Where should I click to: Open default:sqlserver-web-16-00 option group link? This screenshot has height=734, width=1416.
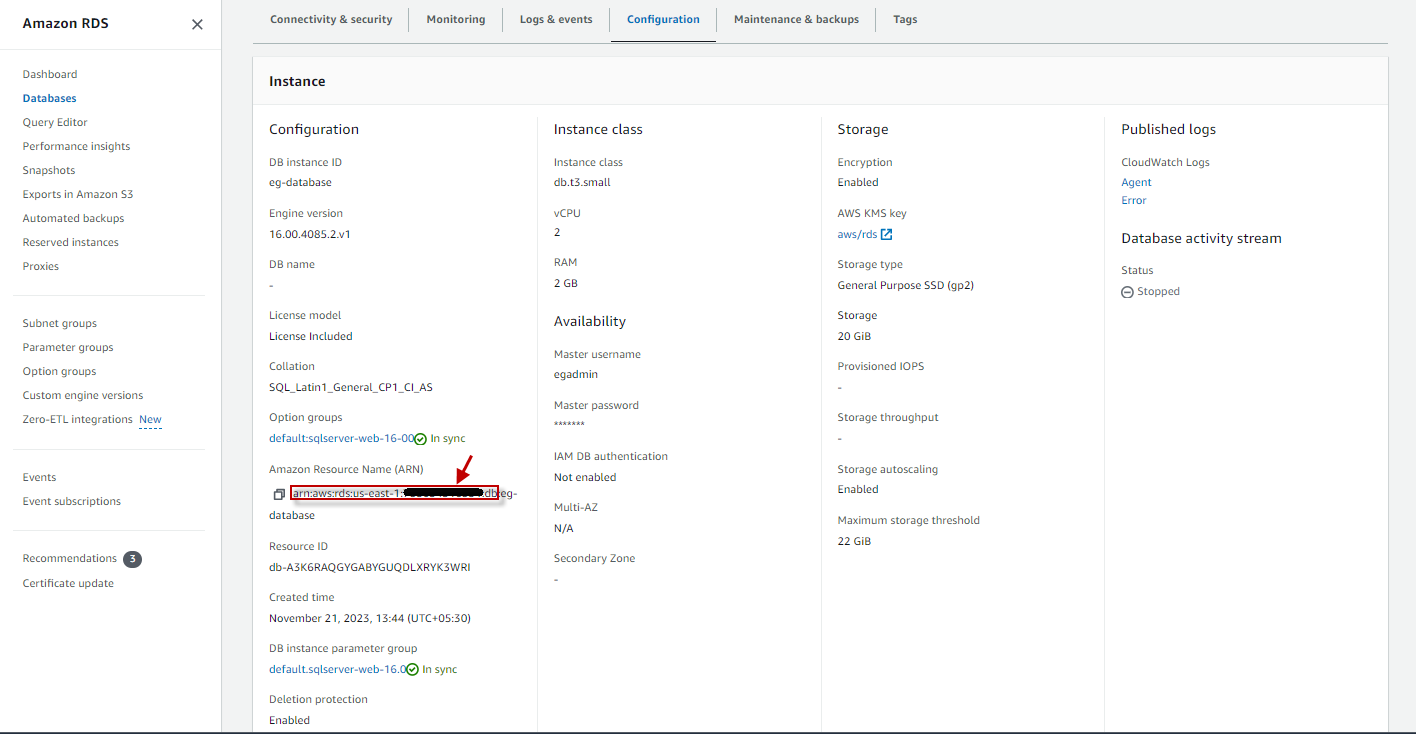coord(341,438)
